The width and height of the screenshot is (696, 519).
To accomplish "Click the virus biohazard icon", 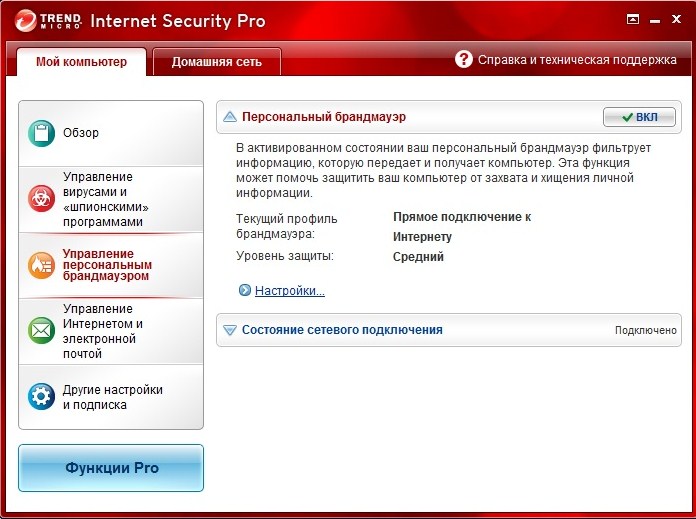I will (x=41, y=198).
